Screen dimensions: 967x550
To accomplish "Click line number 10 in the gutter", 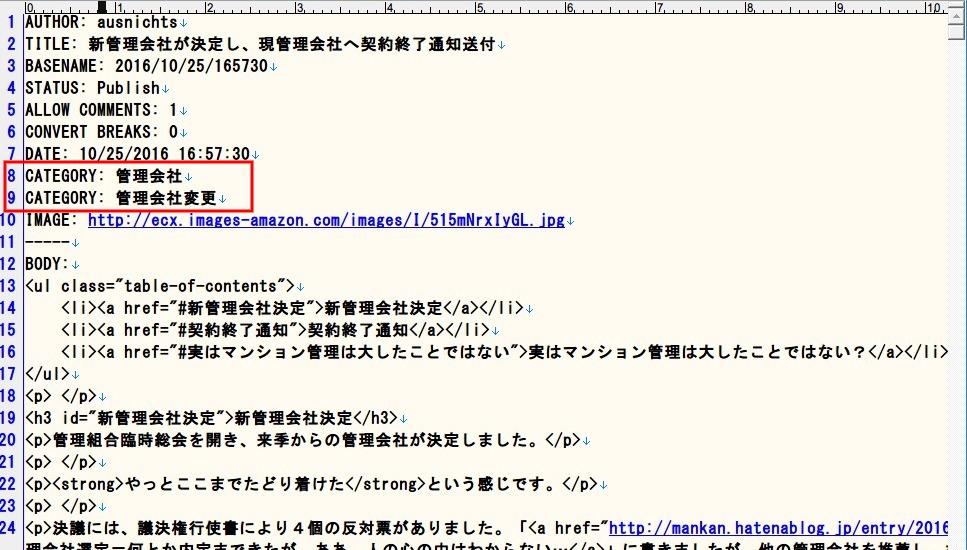I will point(10,220).
